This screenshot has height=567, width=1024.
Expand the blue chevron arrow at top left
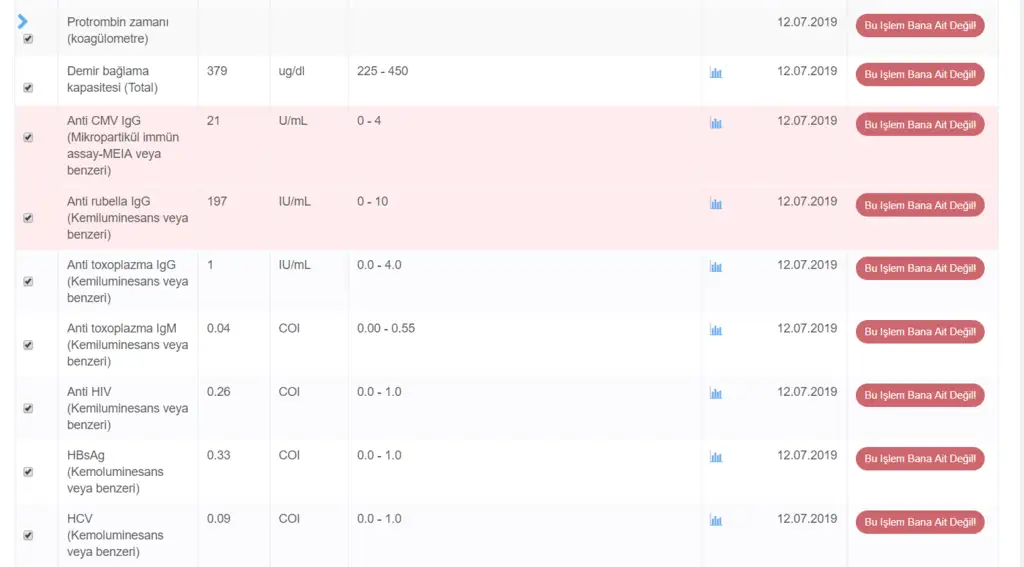[x=23, y=21]
